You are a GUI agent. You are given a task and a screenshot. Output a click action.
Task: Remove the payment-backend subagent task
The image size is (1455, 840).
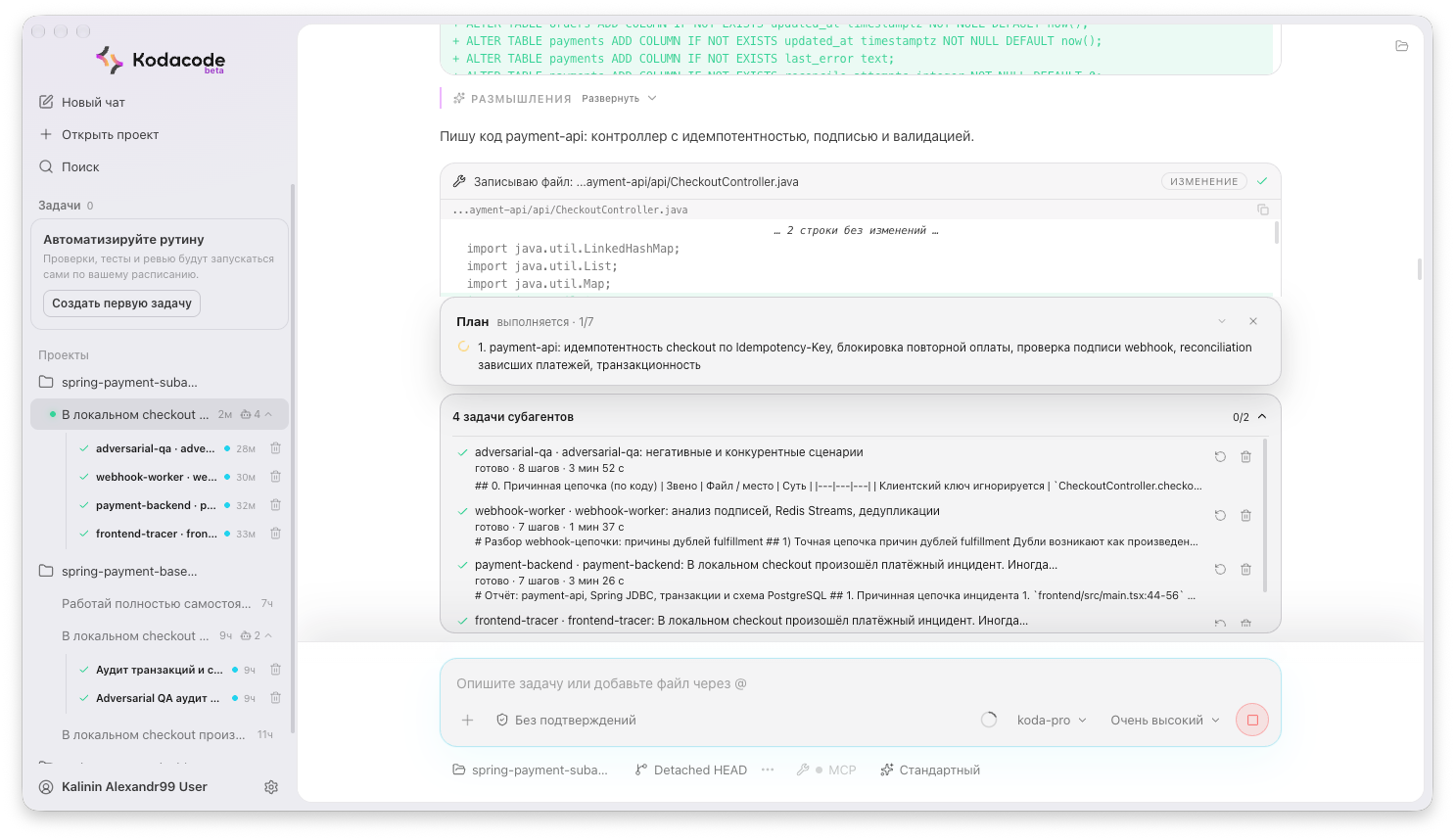point(1245,570)
